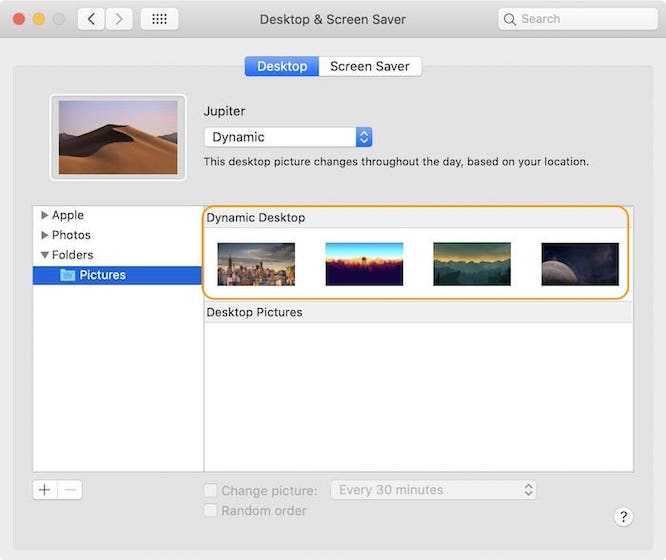Open help with the question mark button
The width and height of the screenshot is (666, 560).
click(x=623, y=517)
